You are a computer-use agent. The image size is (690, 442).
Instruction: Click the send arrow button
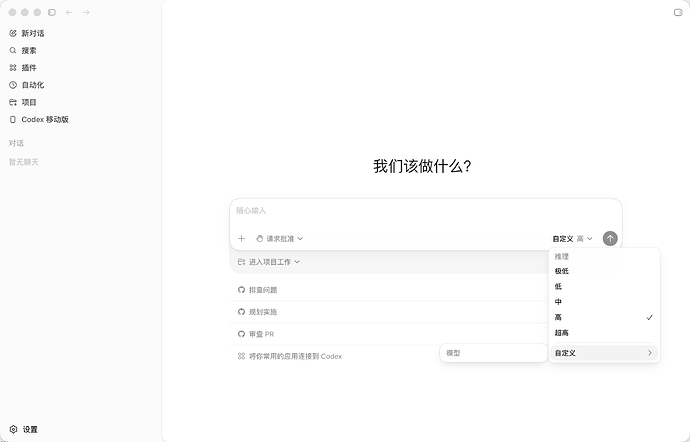pyautogui.click(x=610, y=239)
